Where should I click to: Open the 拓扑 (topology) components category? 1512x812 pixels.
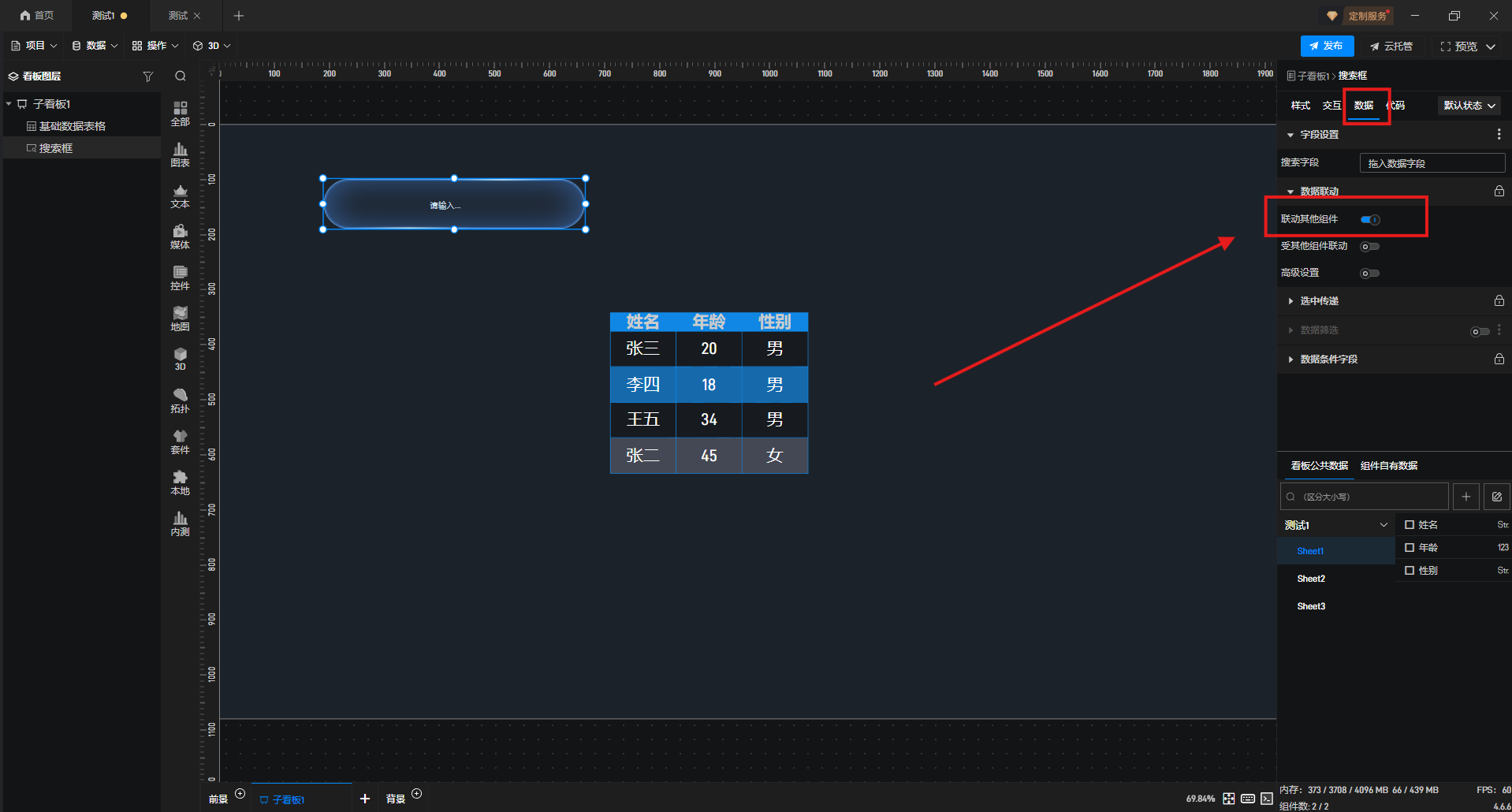coord(180,400)
